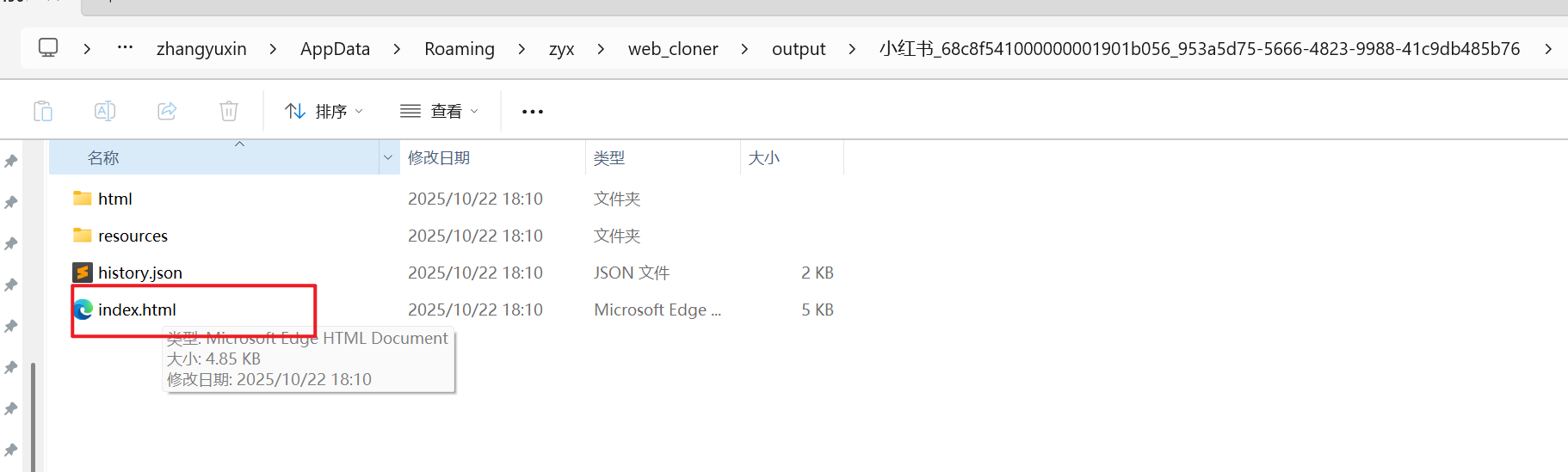
Task: Click the history.json file icon
Action: pyautogui.click(x=83, y=273)
